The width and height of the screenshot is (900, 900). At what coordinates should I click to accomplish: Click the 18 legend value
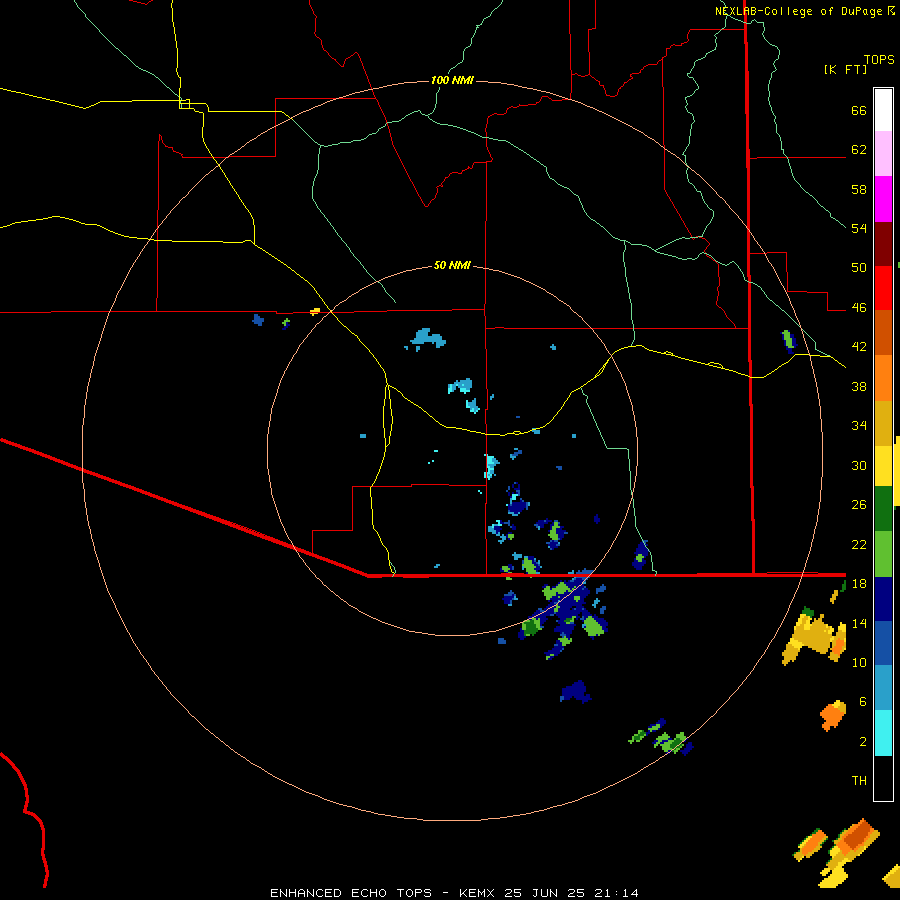pyautogui.click(x=859, y=584)
